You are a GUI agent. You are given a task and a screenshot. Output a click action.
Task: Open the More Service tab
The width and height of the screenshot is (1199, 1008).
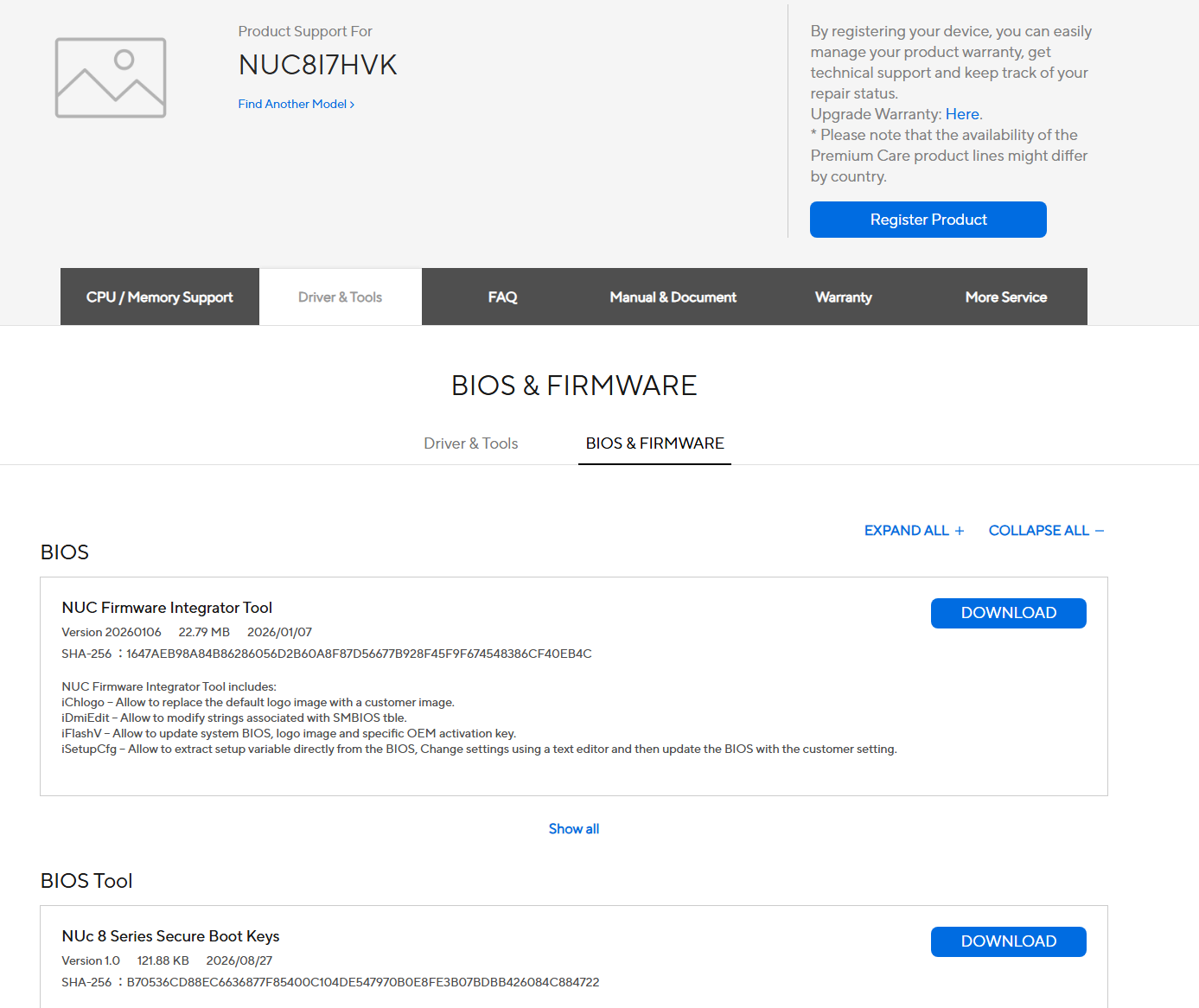pyautogui.click(x=1006, y=297)
